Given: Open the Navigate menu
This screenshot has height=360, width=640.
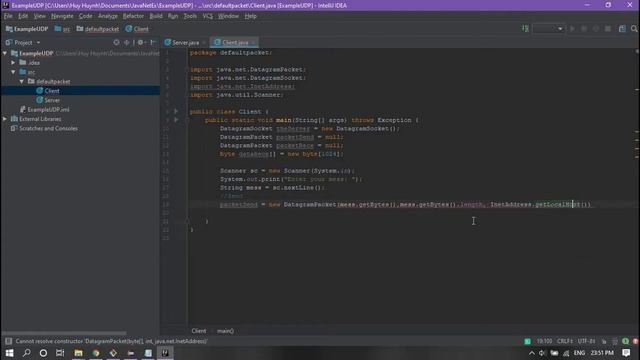Looking at the screenshot, I should click(x=62, y=16).
